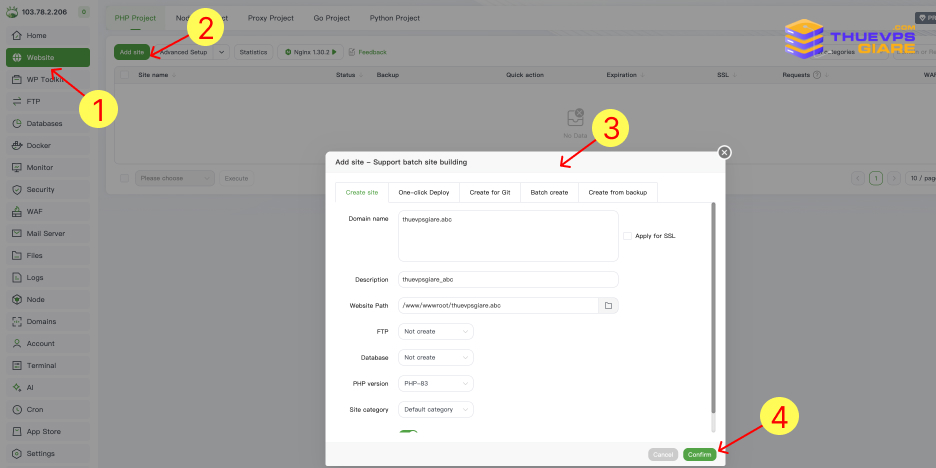Open the Account person icon

tap(17, 343)
